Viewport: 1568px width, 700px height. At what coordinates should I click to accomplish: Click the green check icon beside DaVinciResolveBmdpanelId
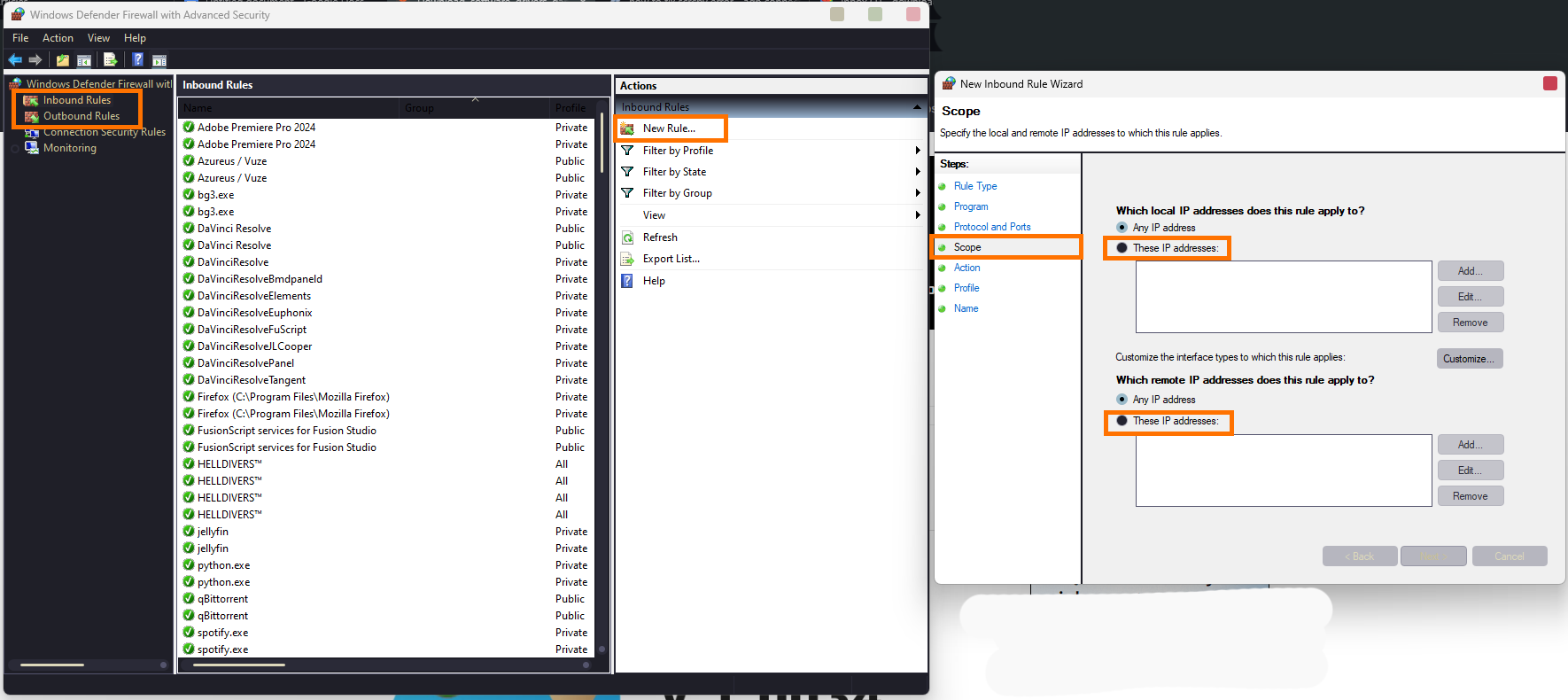(189, 279)
